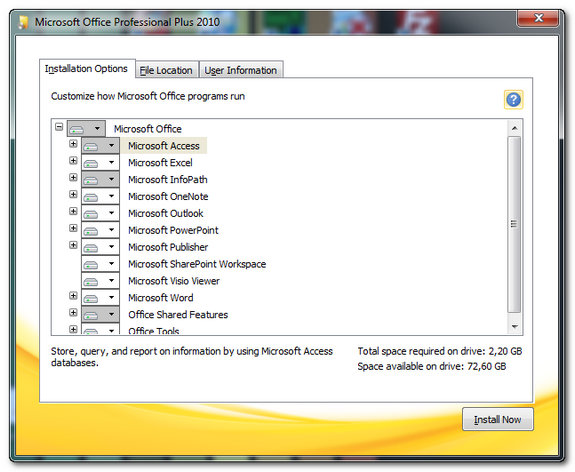Click the Install Now button

[x=498, y=419]
